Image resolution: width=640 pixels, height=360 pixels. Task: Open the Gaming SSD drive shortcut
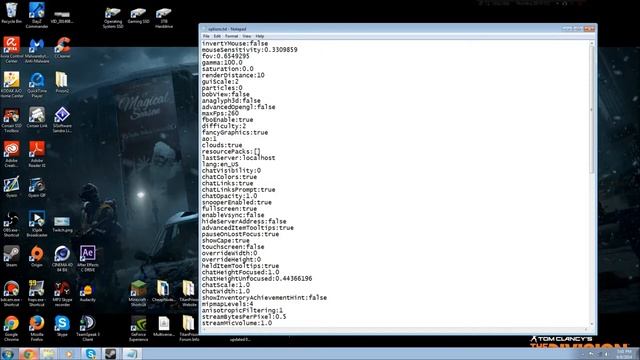(138, 16)
